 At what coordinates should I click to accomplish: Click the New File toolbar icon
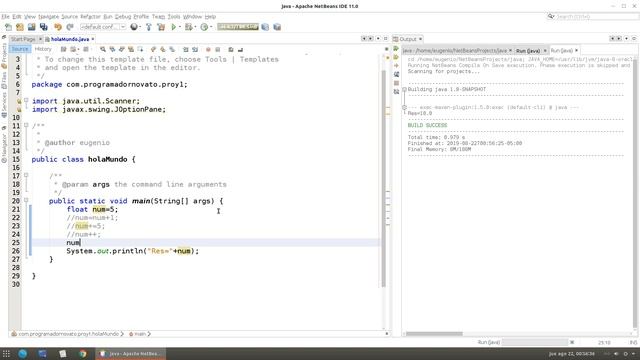pos(8,27)
